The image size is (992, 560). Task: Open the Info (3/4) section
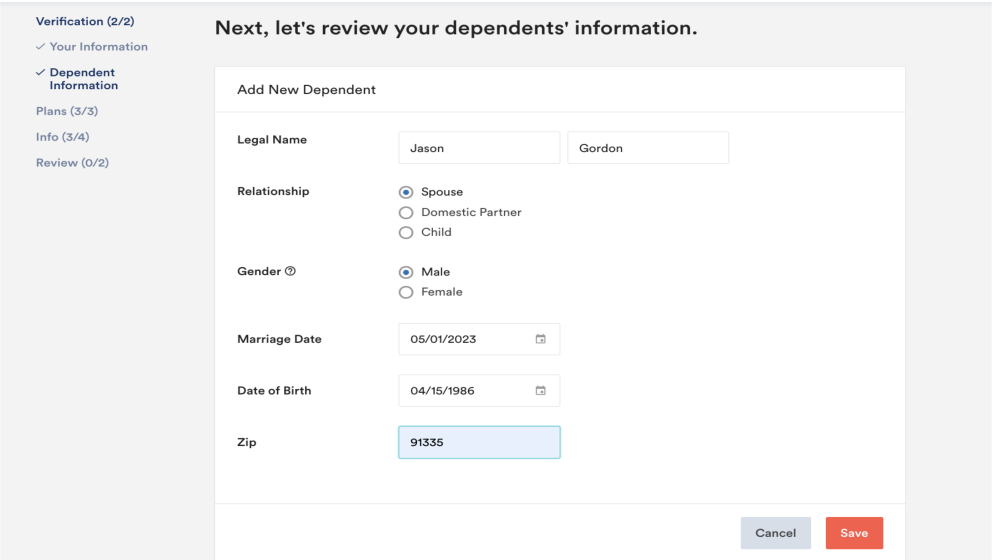[63, 137]
